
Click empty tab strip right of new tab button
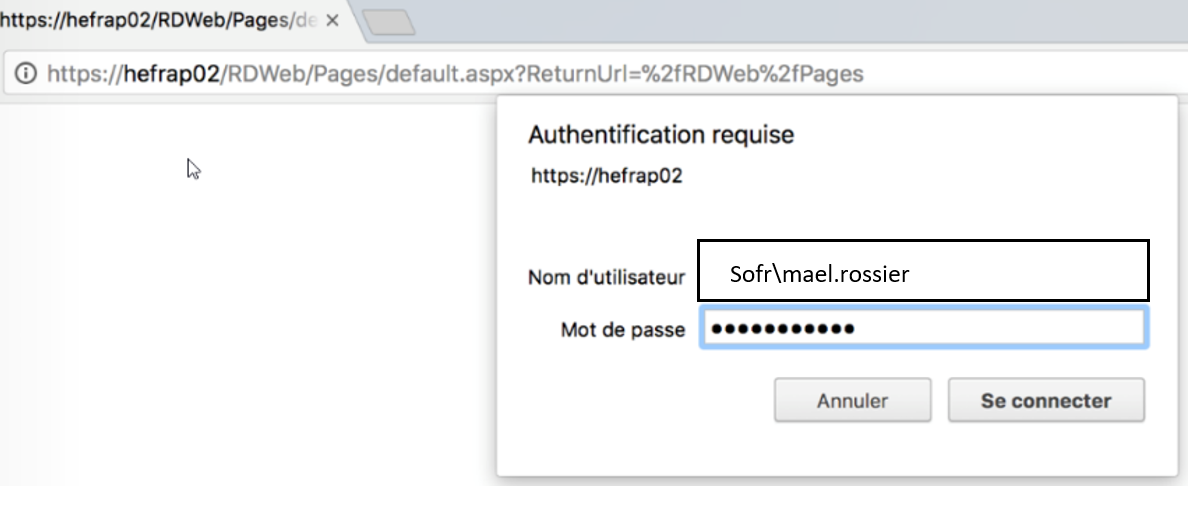pos(797,21)
